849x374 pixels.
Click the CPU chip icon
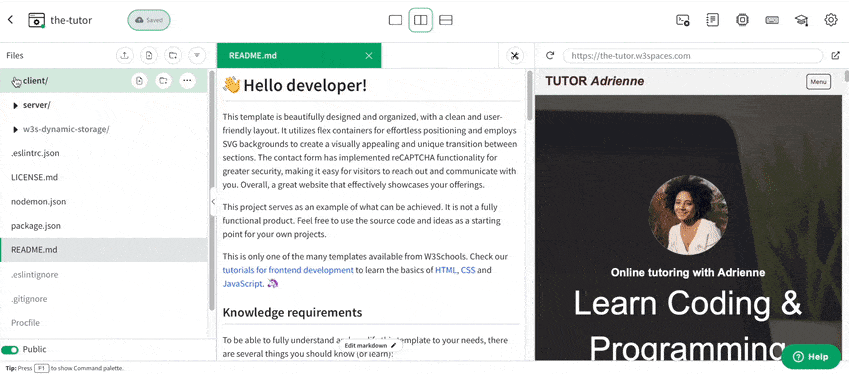[742, 20]
